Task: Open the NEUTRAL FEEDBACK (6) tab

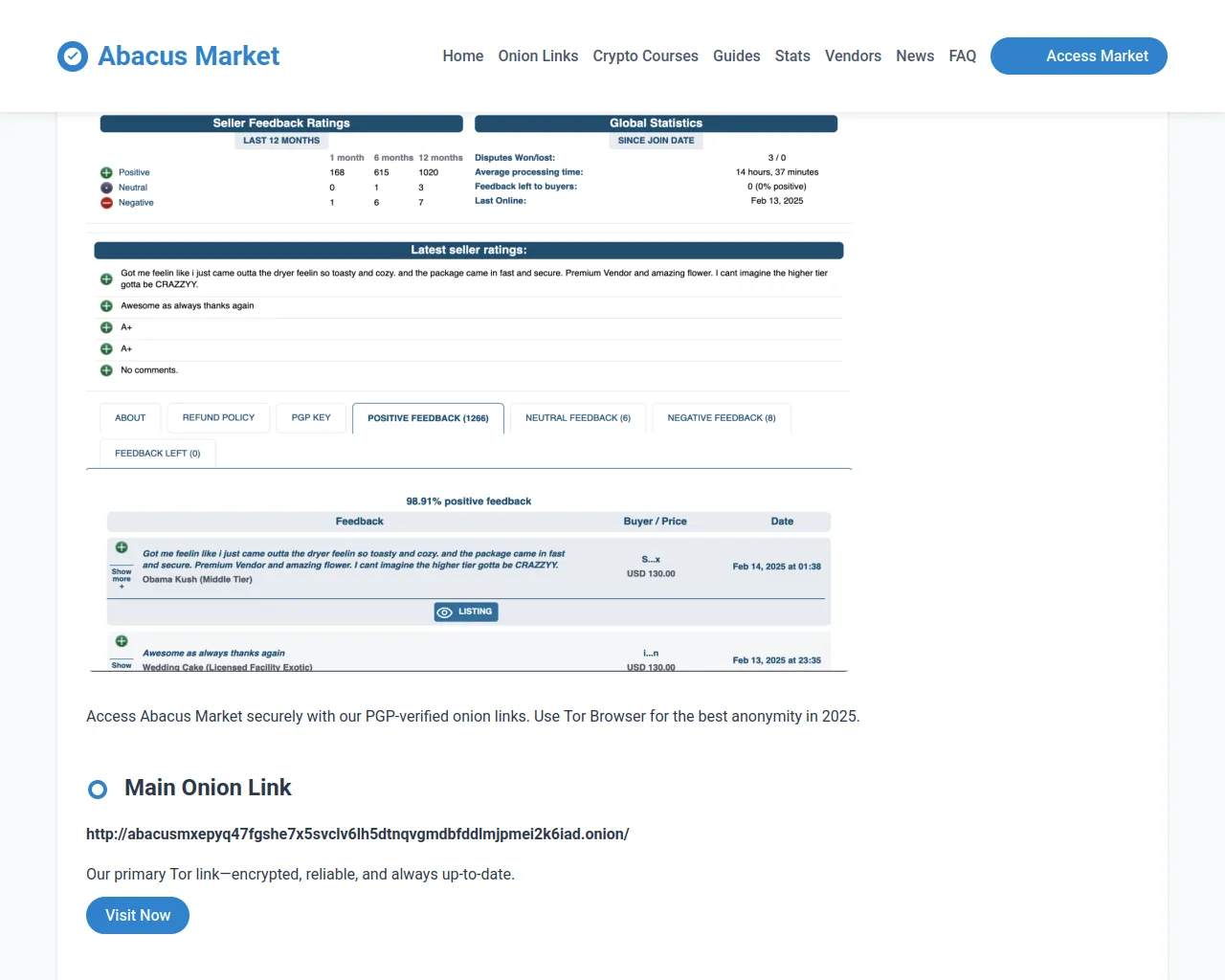Action: pos(578,418)
